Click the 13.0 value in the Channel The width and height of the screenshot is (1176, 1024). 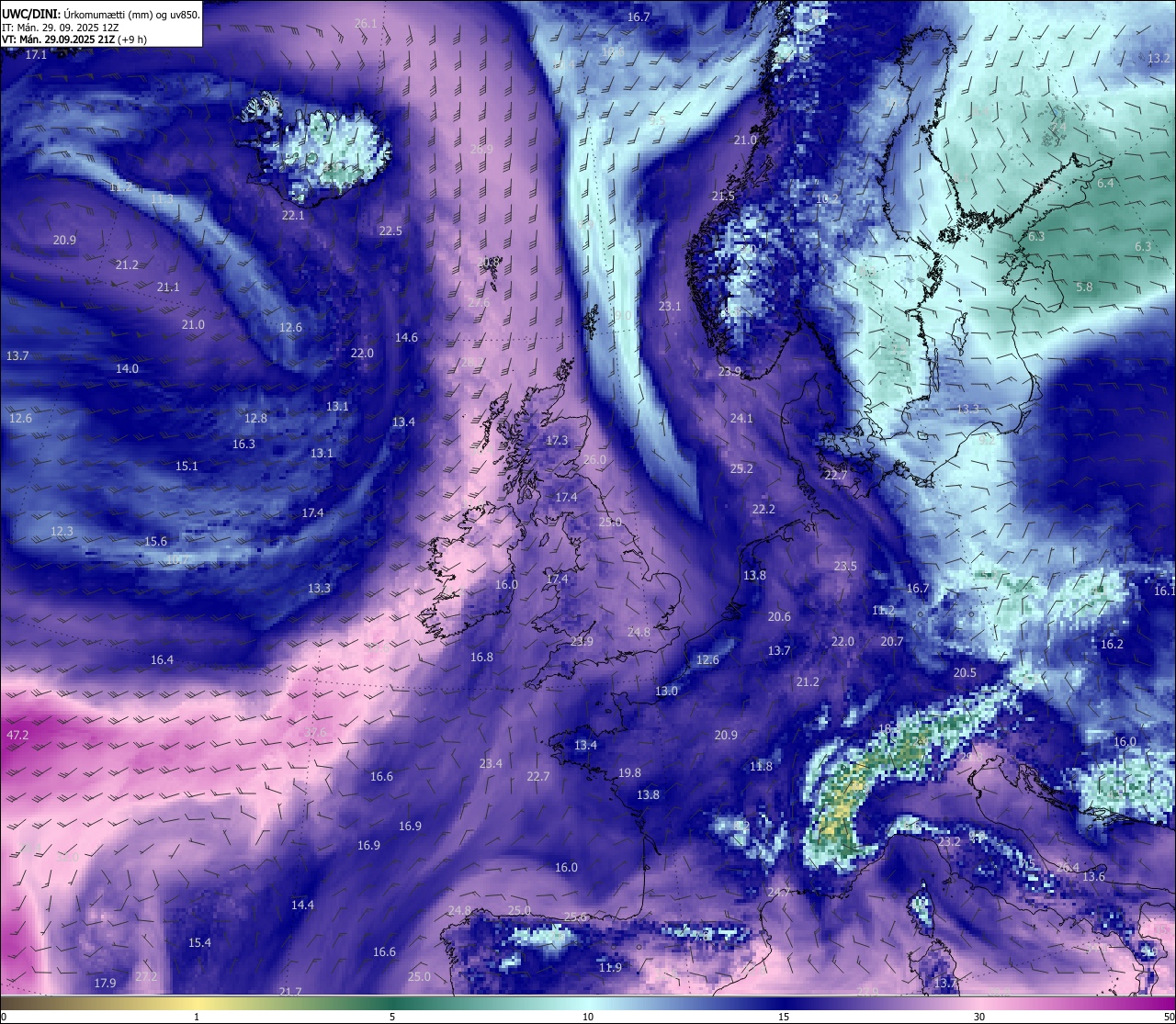666,691
